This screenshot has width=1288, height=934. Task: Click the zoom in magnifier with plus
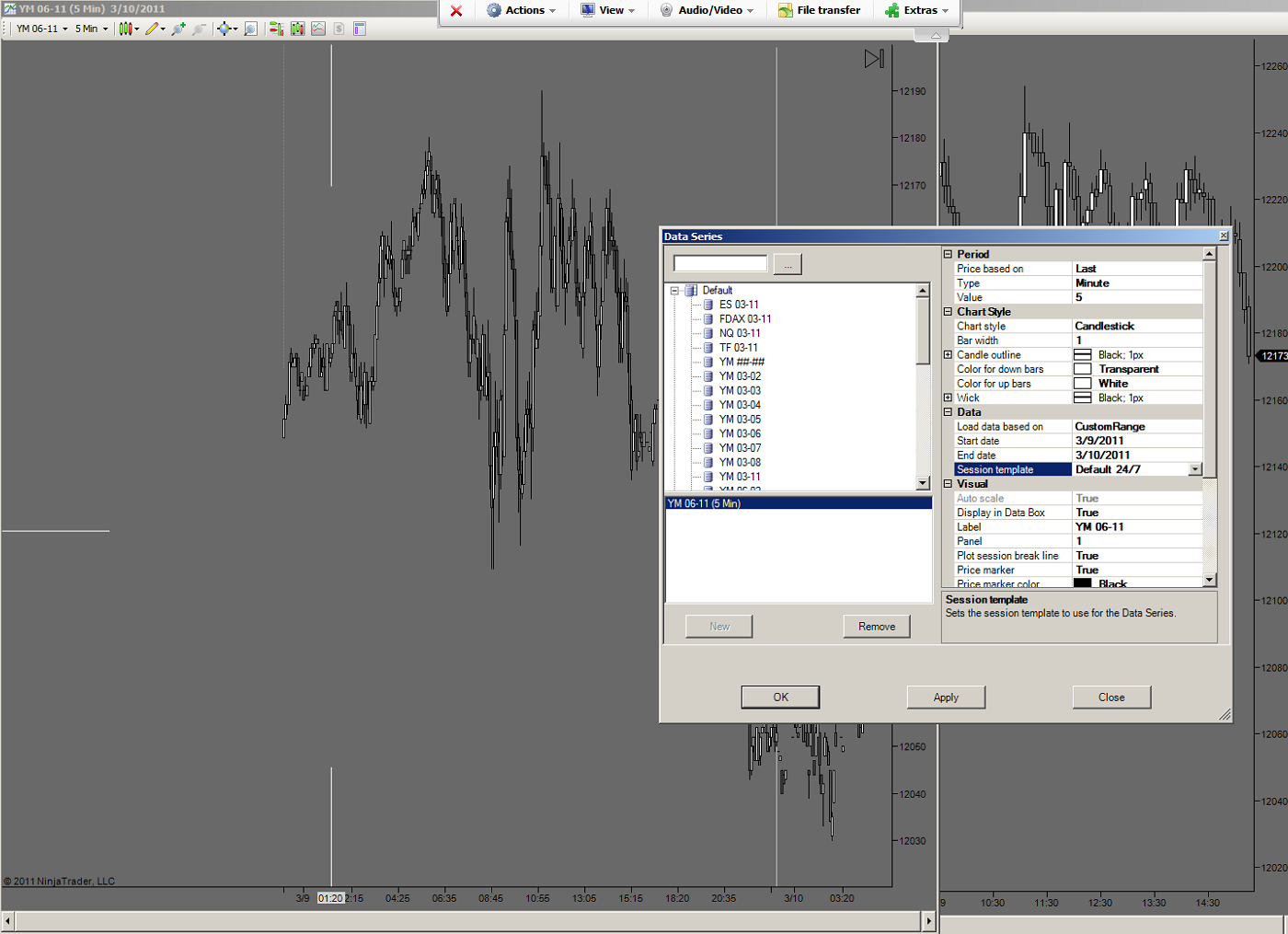click(x=178, y=29)
